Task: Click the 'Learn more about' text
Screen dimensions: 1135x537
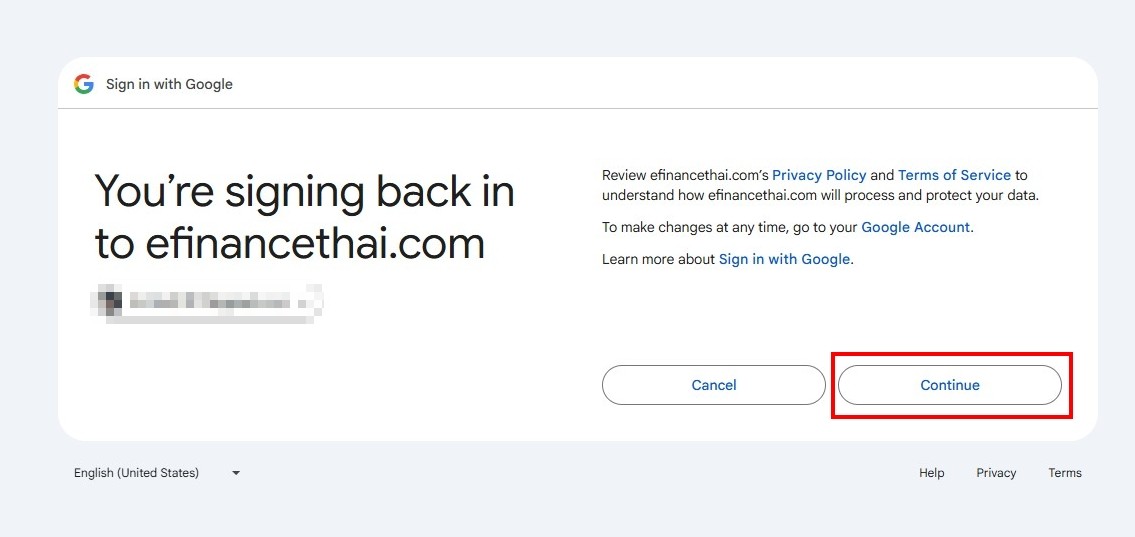Action: tap(659, 259)
